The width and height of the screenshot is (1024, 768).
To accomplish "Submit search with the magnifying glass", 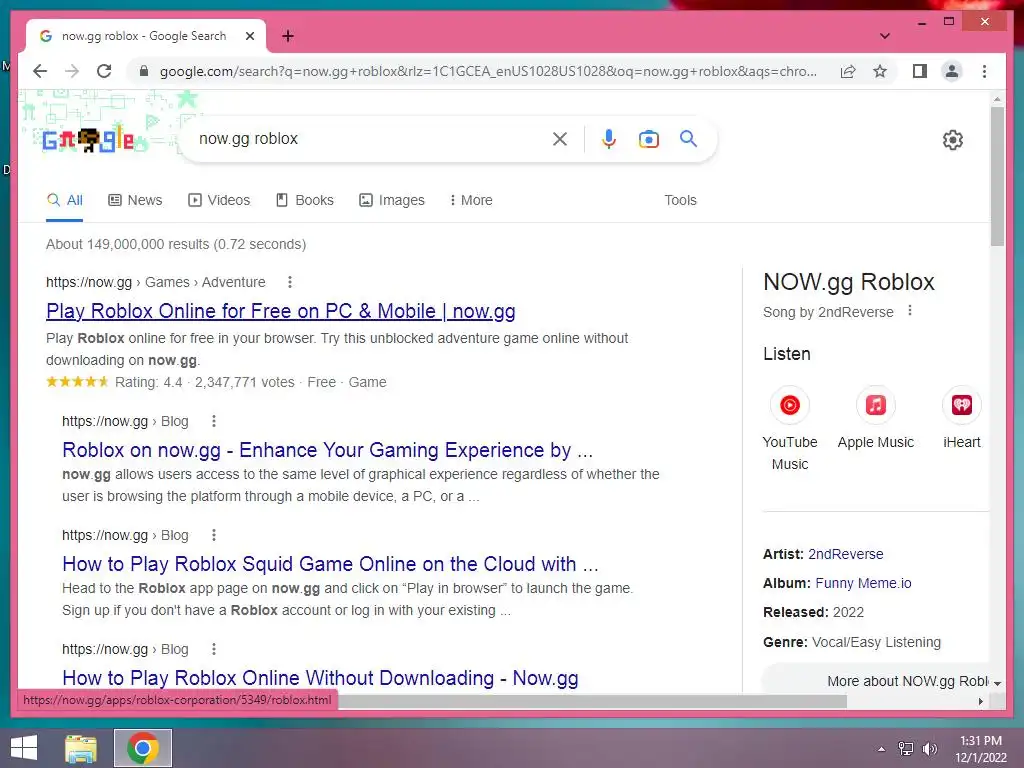I will [688, 138].
